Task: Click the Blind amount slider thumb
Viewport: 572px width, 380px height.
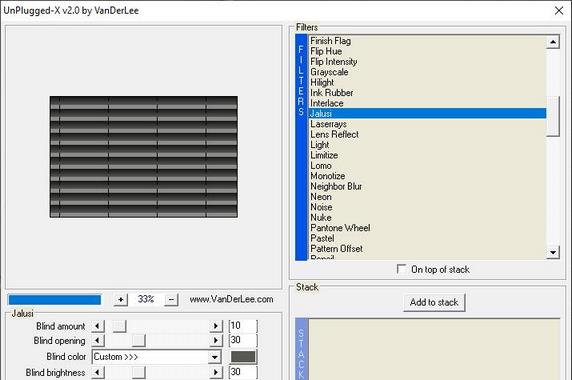Action: pos(119,326)
